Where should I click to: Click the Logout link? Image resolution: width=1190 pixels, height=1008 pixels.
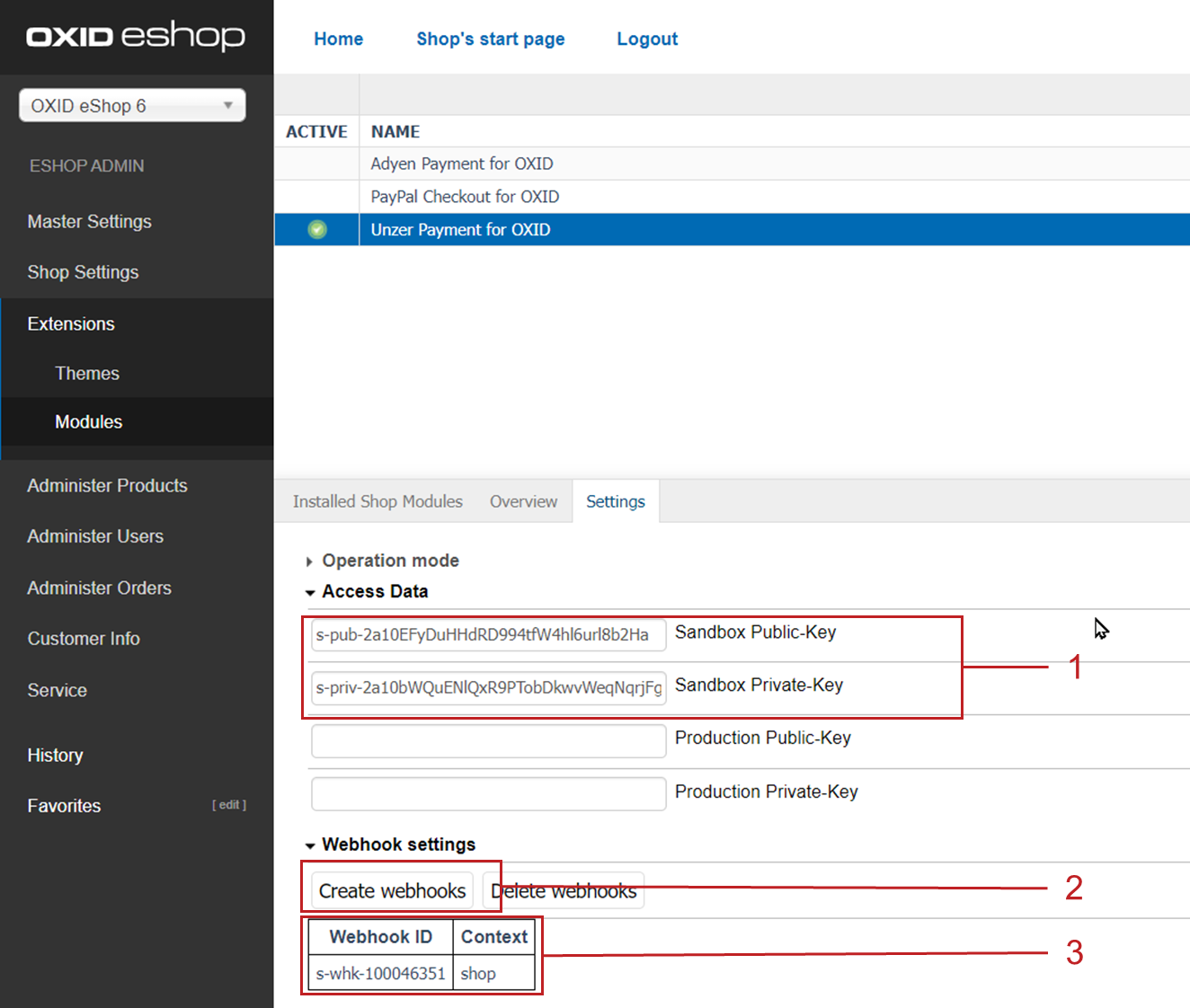647,39
